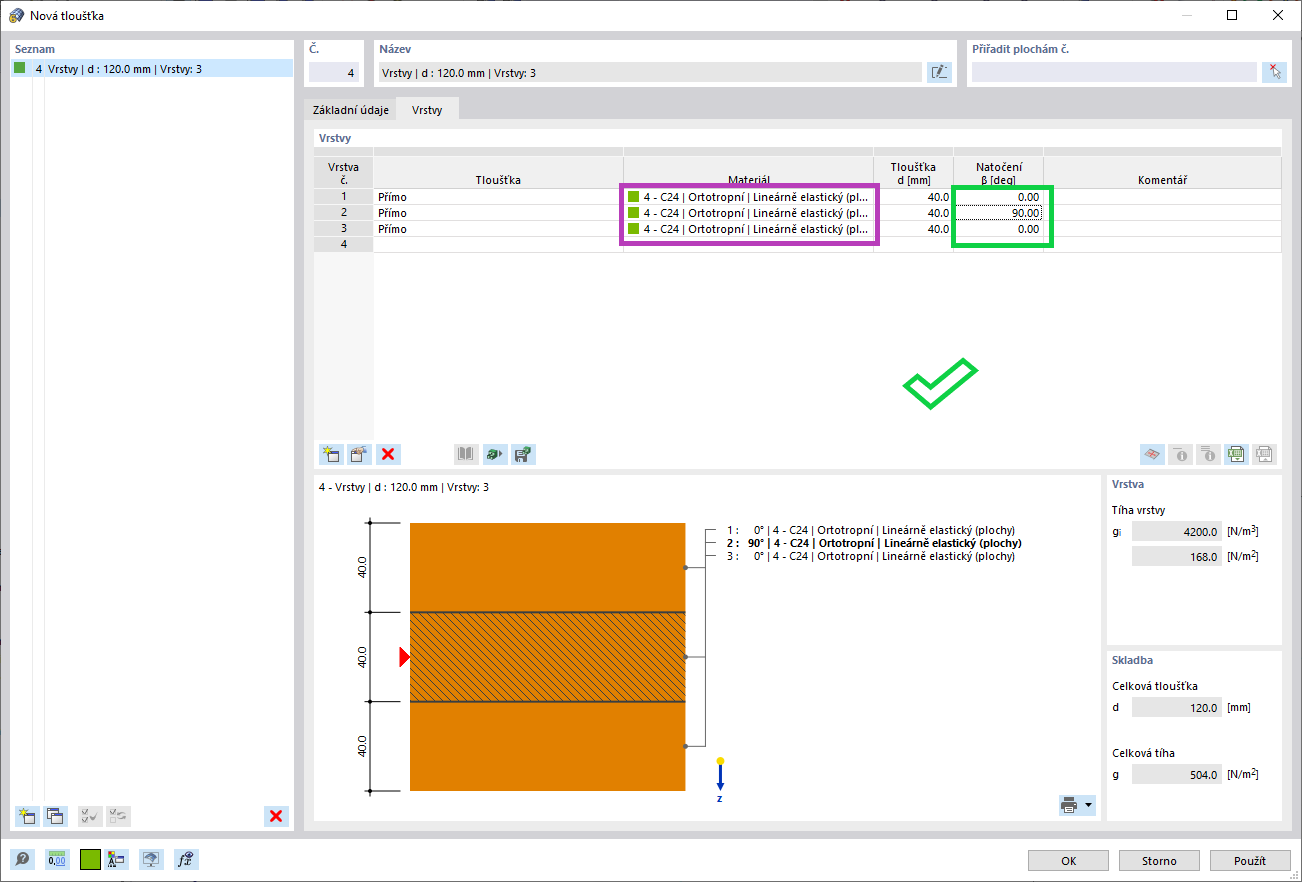This screenshot has width=1302, height=882.
Task: Click the edit name pencil icon beside Název
Action: click(940, 72)
